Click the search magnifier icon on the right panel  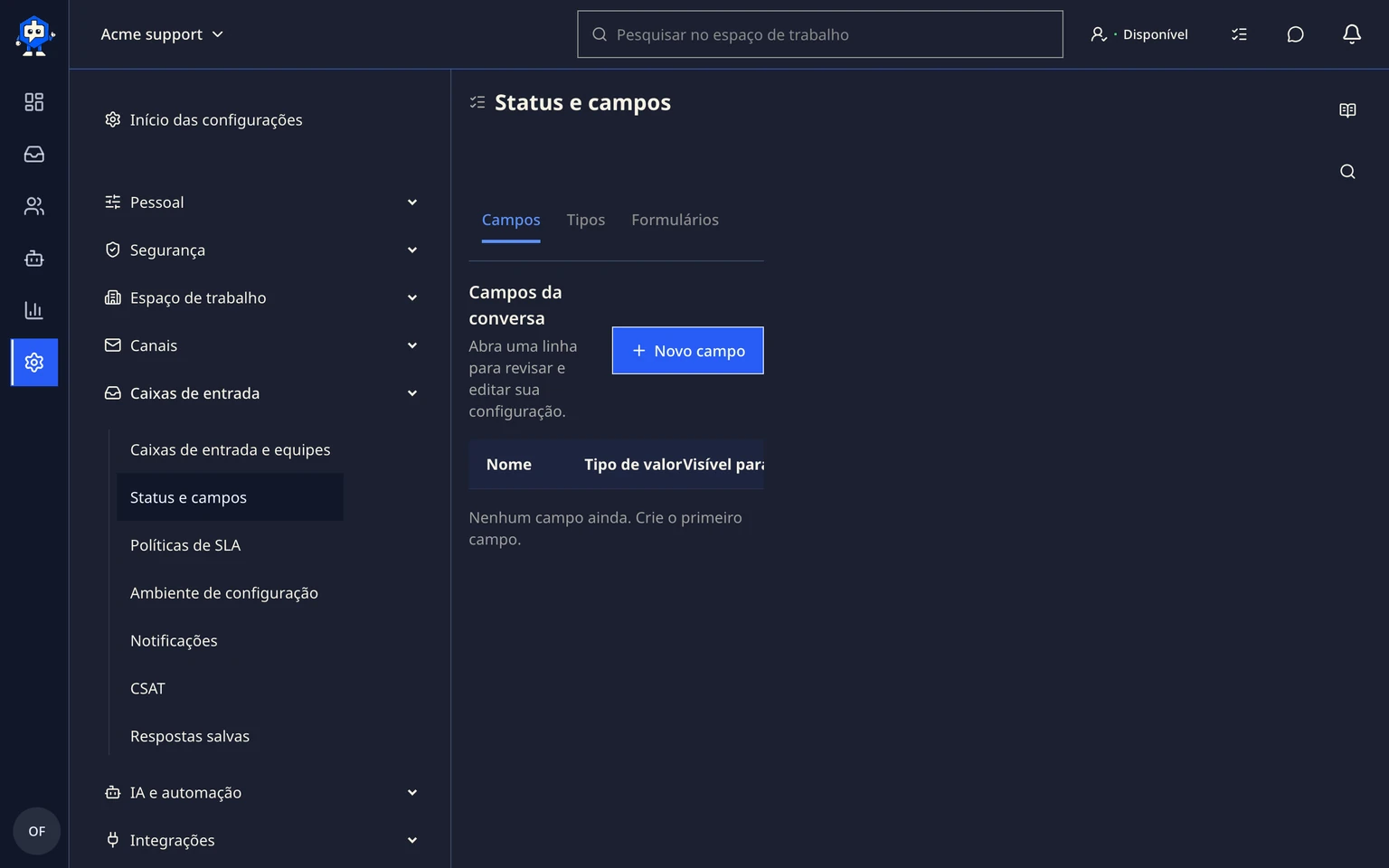coord(1347,172)
